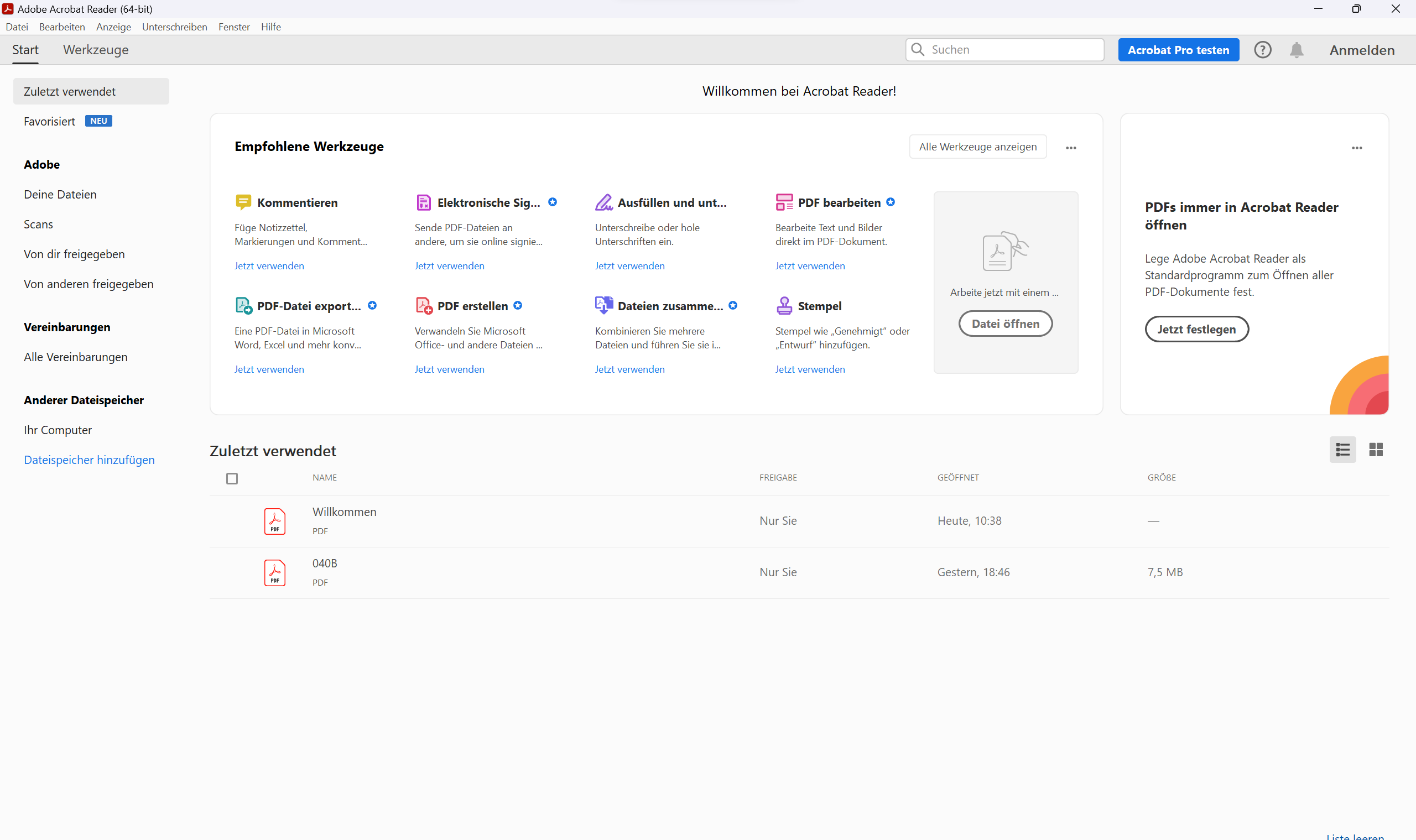Open the Anzeige menu
1416x840 pixels.
pyautogui.click(x=113, y=27)
